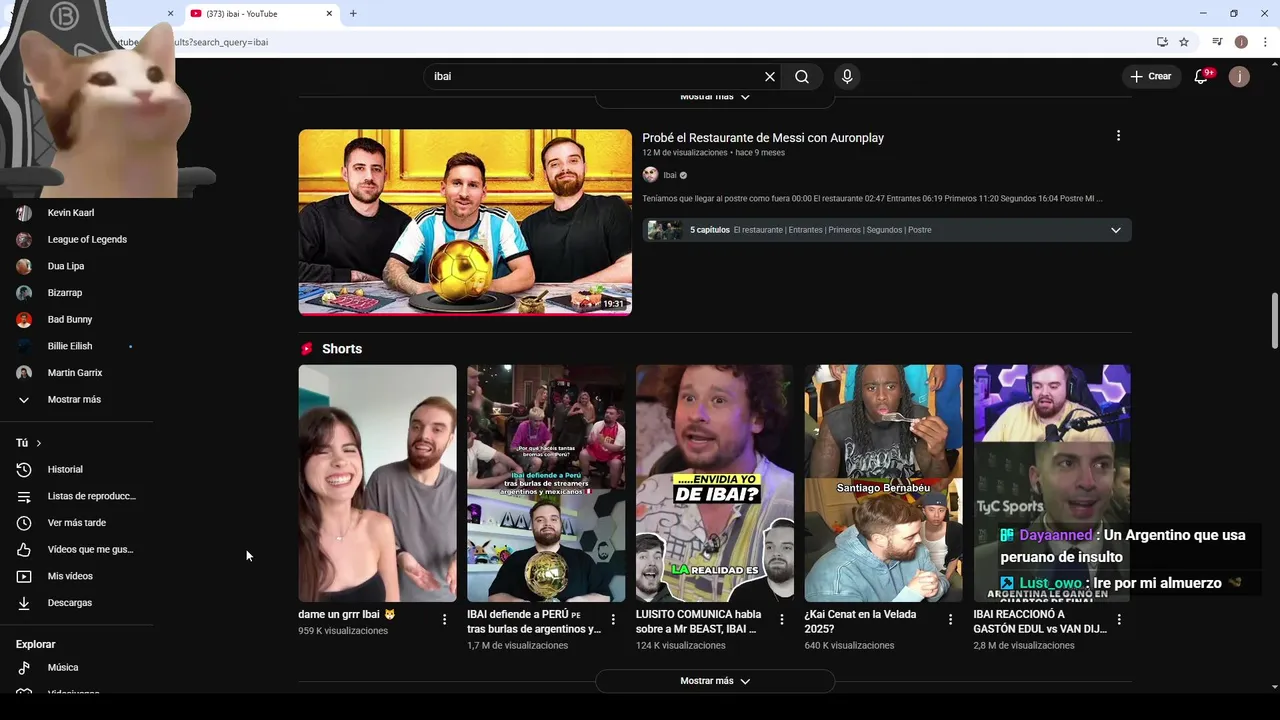Expand the top Mostrar más button
Image resolution: width=1280 pixels, height=720 pixels.
(715, 98)
